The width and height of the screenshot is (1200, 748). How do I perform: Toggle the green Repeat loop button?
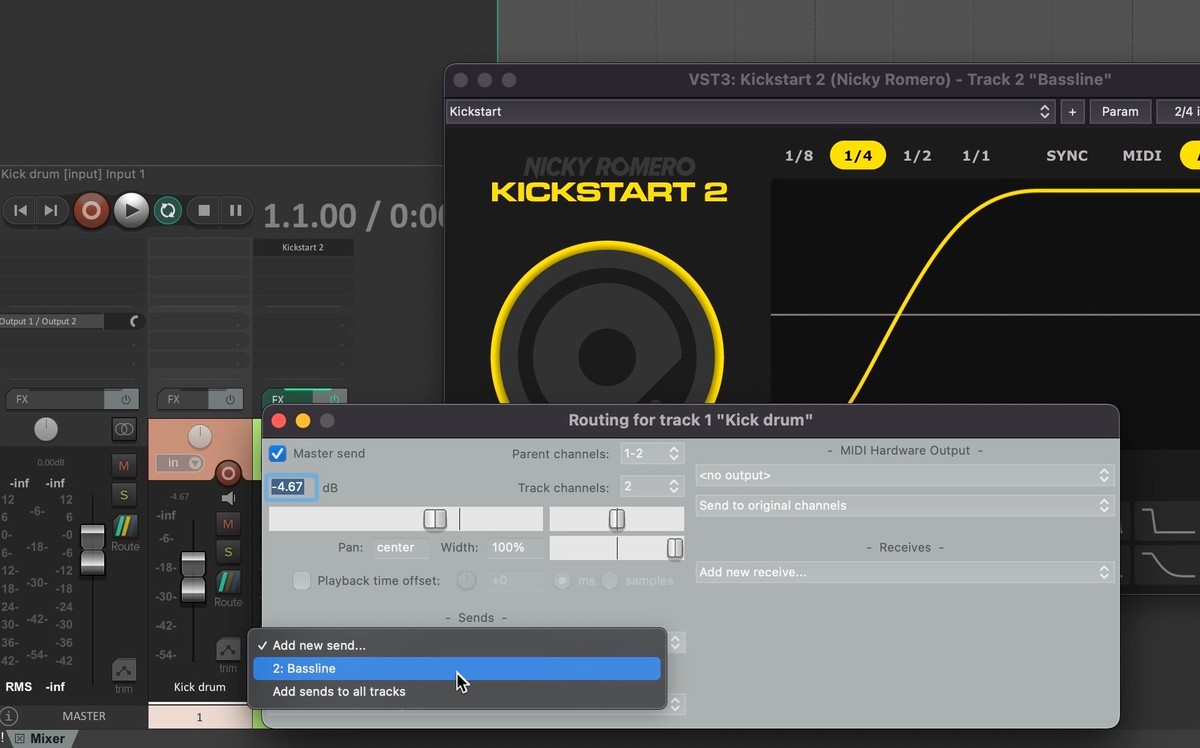click(168, 211)
